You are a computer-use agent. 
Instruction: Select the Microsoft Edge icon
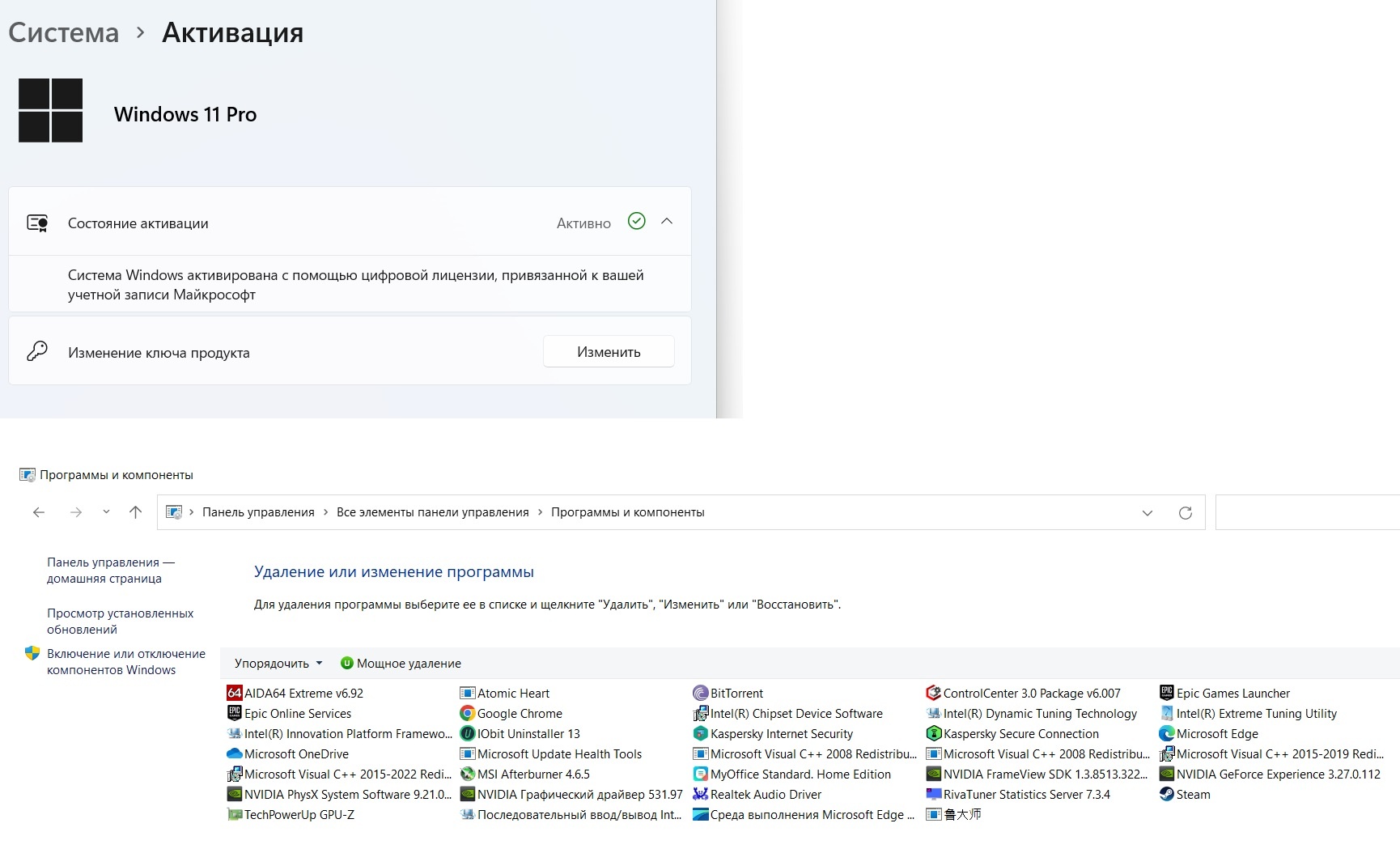(1167, 733)
